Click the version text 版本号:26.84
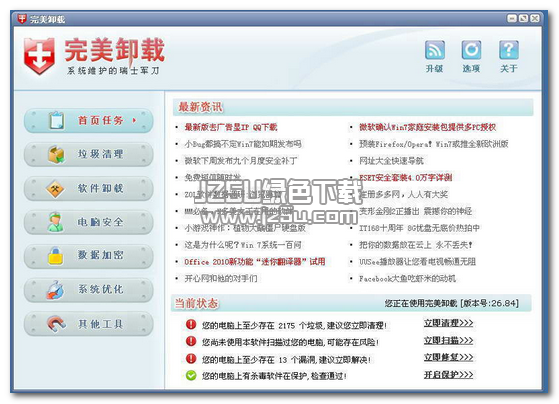The height and width of the screenshot is (404, 559). pyautogui.click(x=489, y=303)
